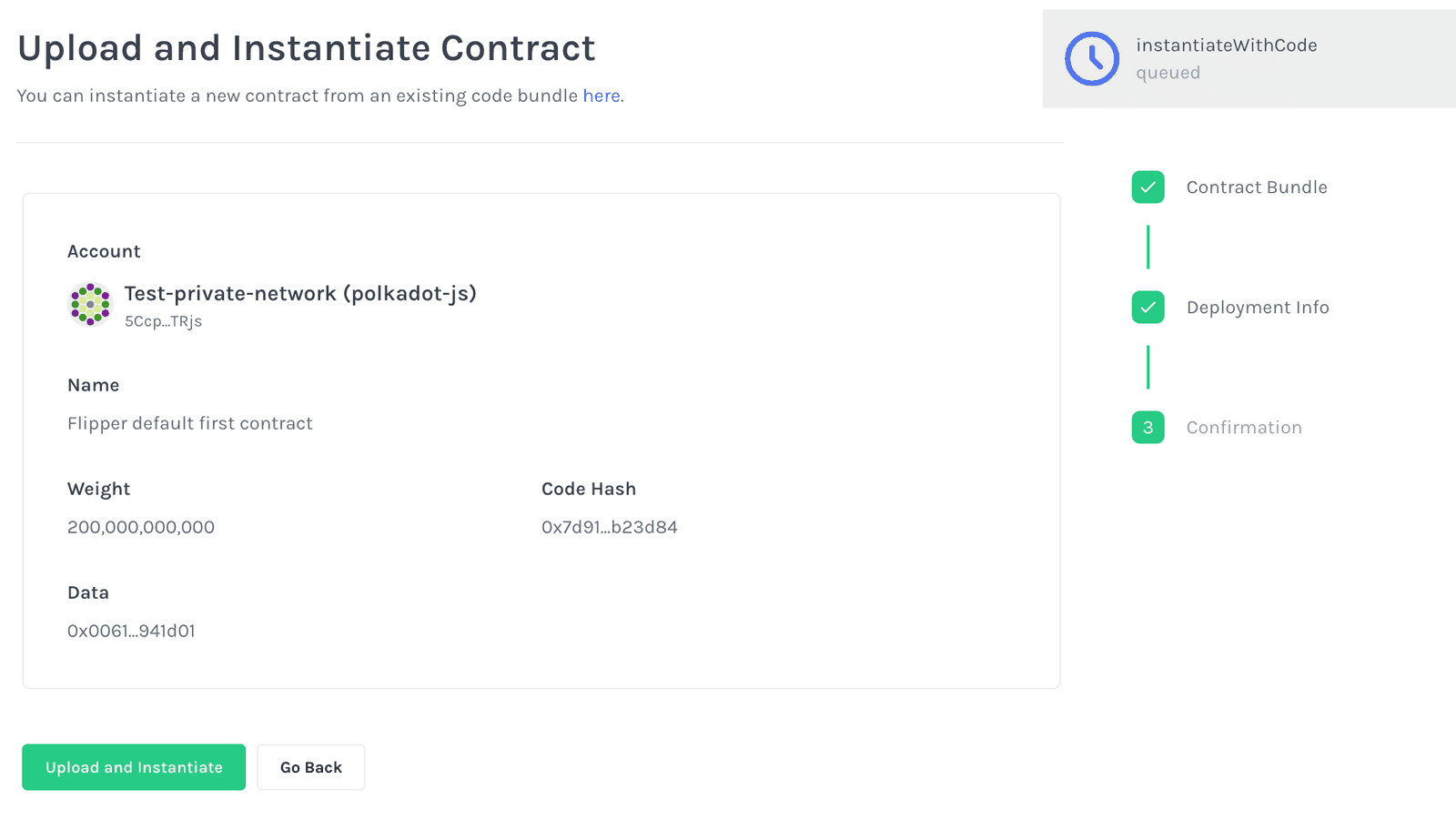Click the Data hex value 0x0061...941d01
This screenshot has height=830, width=1456.
(x=130, y=630)
